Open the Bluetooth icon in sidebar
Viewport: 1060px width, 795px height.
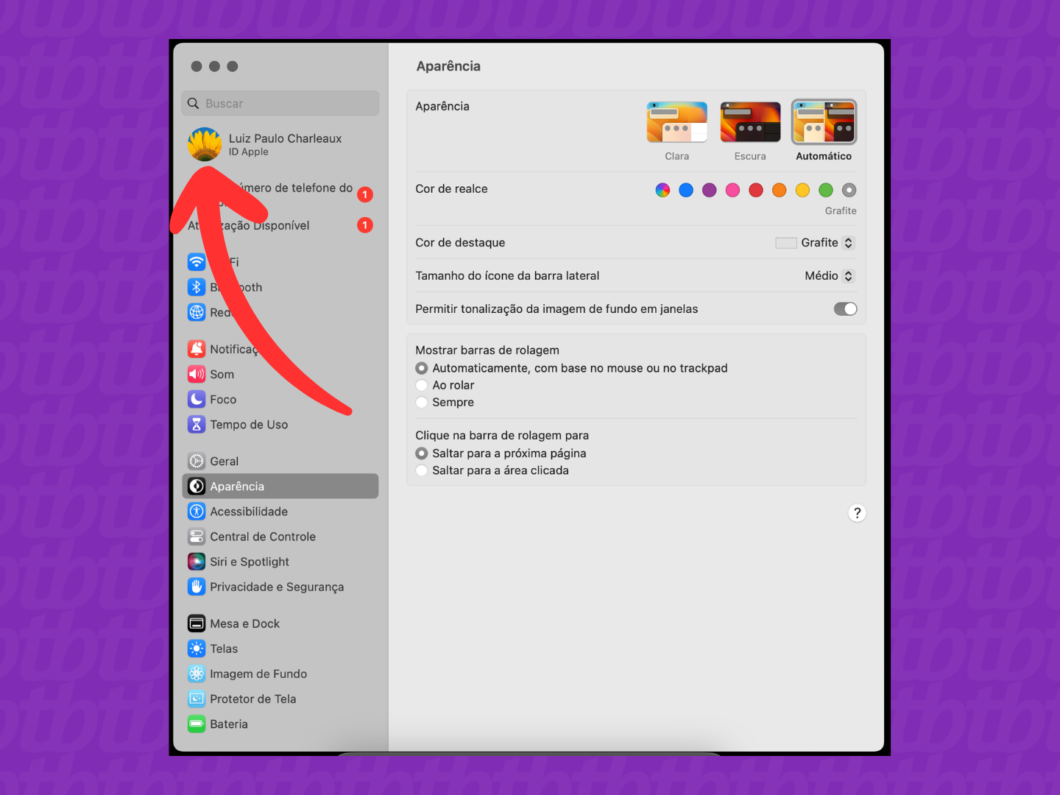pos(196,287)
